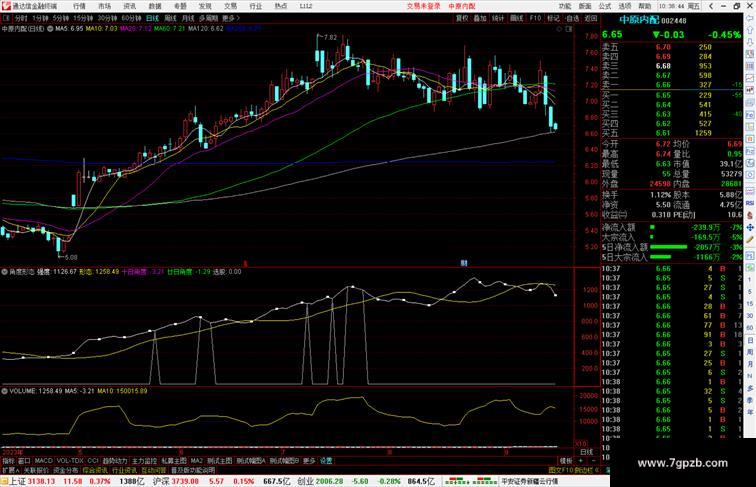Open the 模板 template button
The image size is (756, 487).
[x=565, y=461]
